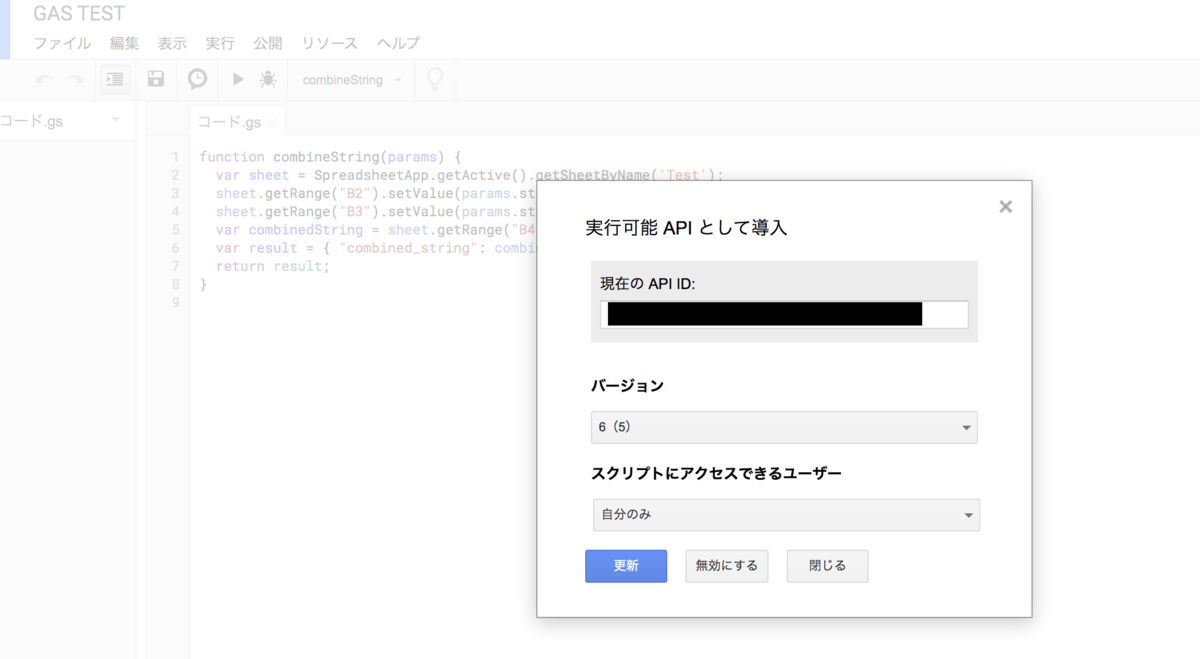Image resolution: width=1200 pixels, height=659 pixels.
Task: Click the lightbulb hint icon
Action: tap(435, 79)
